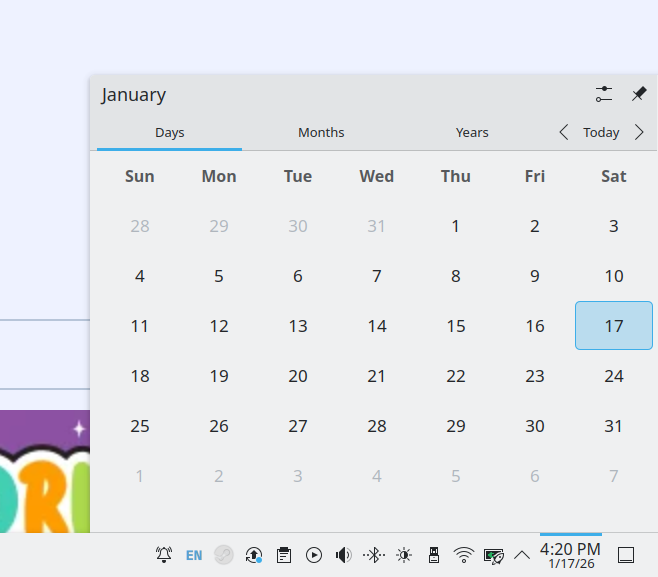Viewport: 658px width, 577px height.
Task: Open the calendar configure settings icon
Action: coord(603,94)
